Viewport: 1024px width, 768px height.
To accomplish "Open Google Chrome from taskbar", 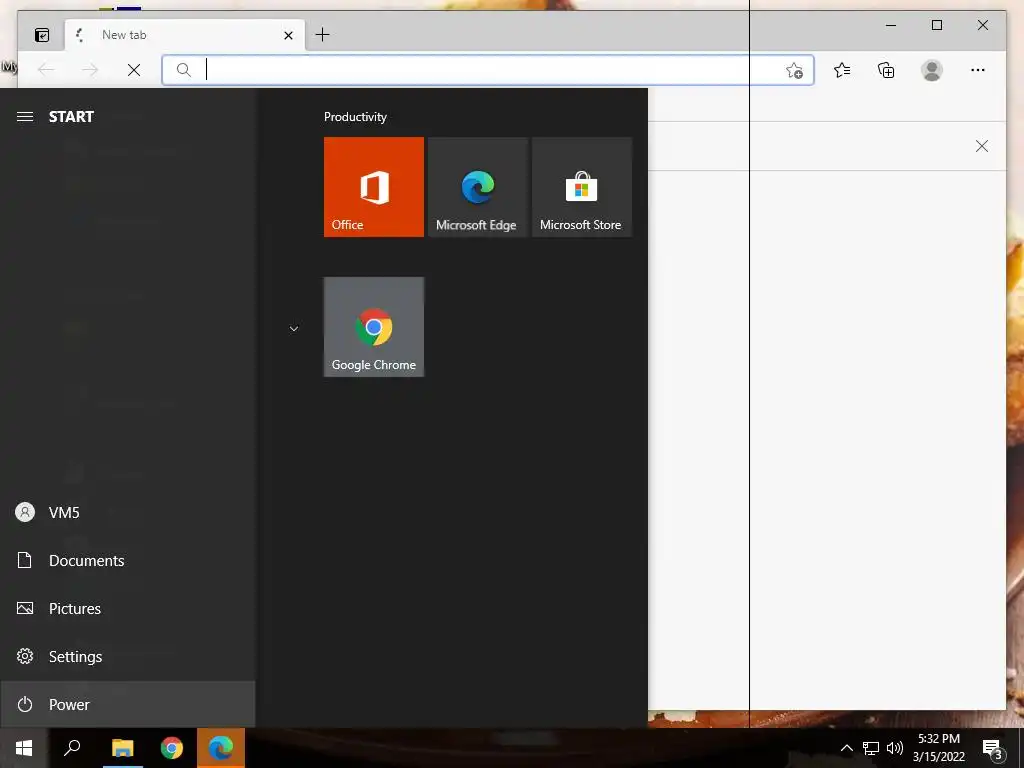I will point(172,748).
